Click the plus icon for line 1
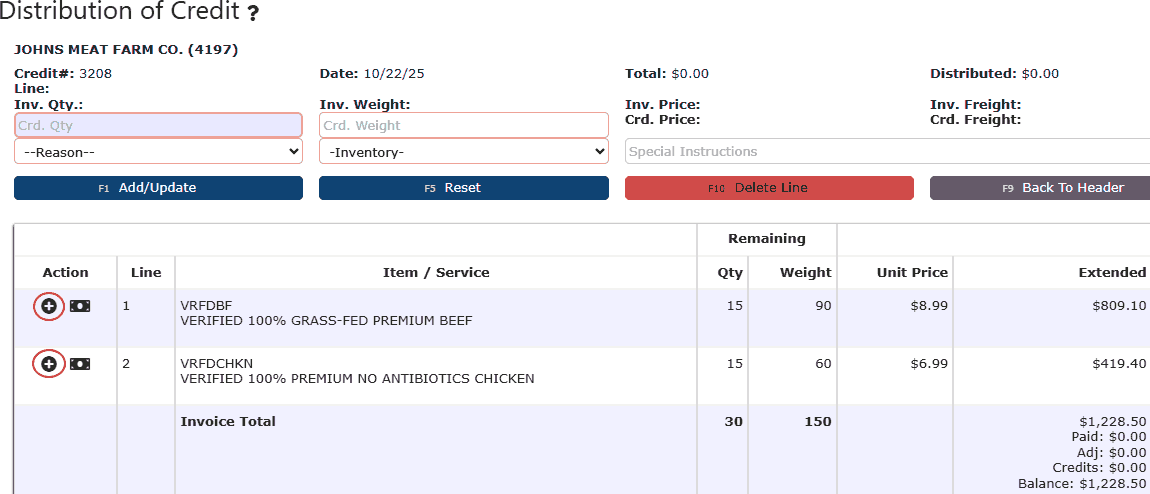This screenshot has width=1150, height=494. pyautogui.click(x=49, y=306)
